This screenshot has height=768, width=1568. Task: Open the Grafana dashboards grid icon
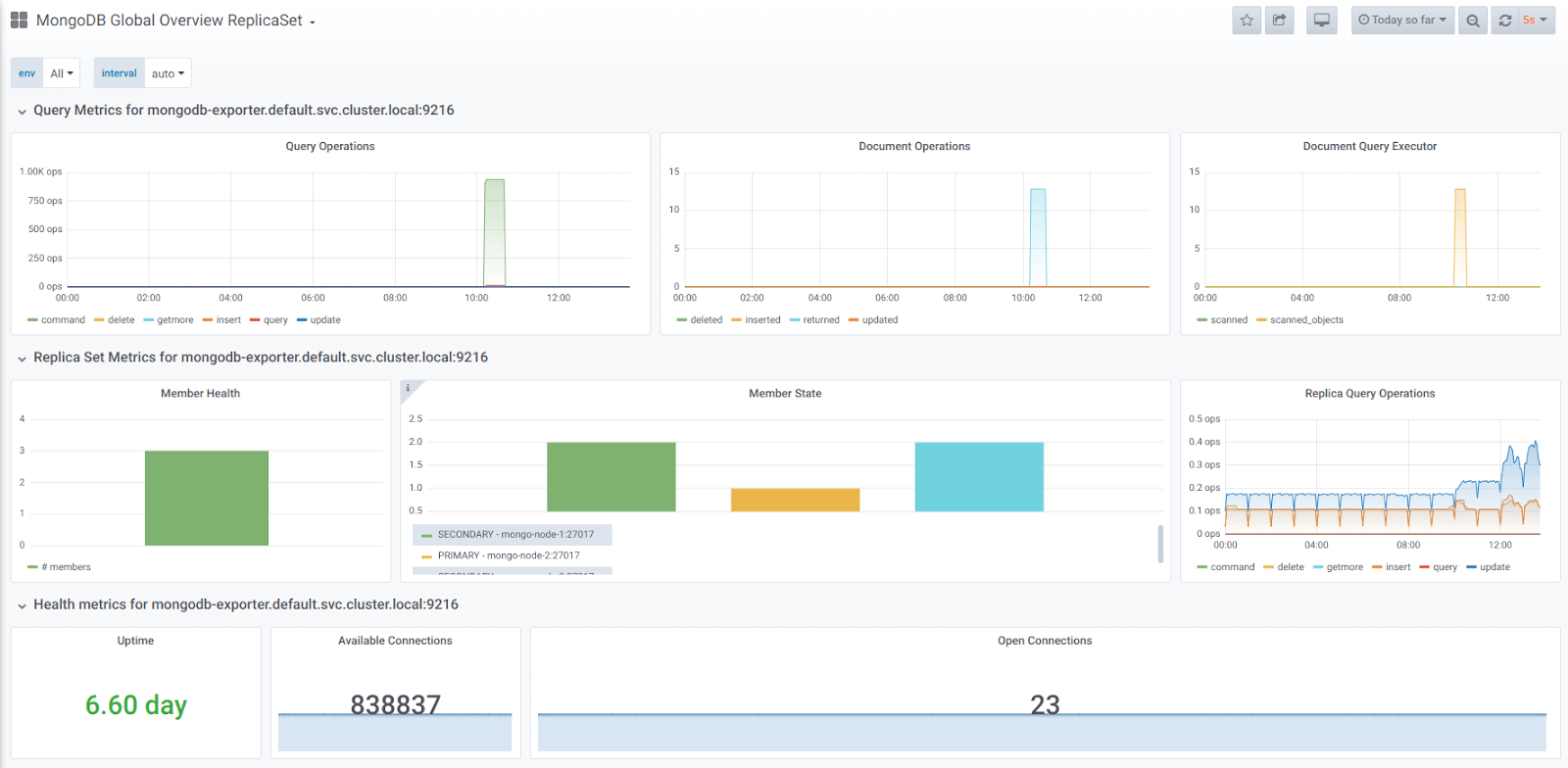point(19,21)
